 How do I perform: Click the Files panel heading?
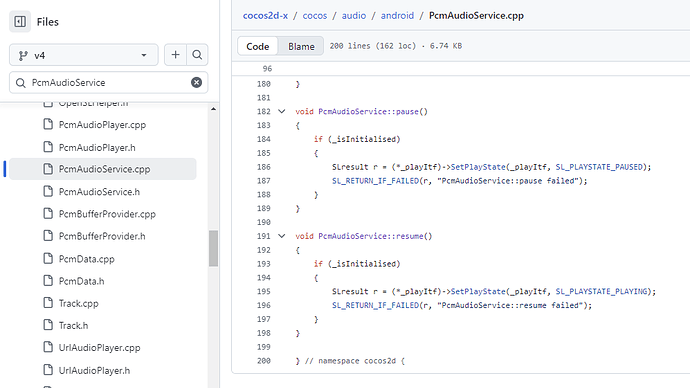(48, 22)
